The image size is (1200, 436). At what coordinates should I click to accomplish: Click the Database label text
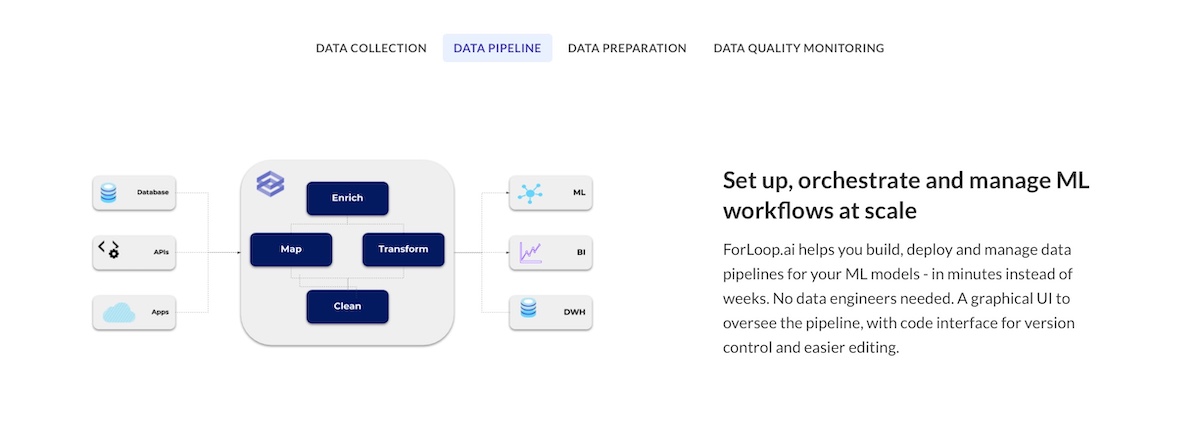(x=152, y=192)
